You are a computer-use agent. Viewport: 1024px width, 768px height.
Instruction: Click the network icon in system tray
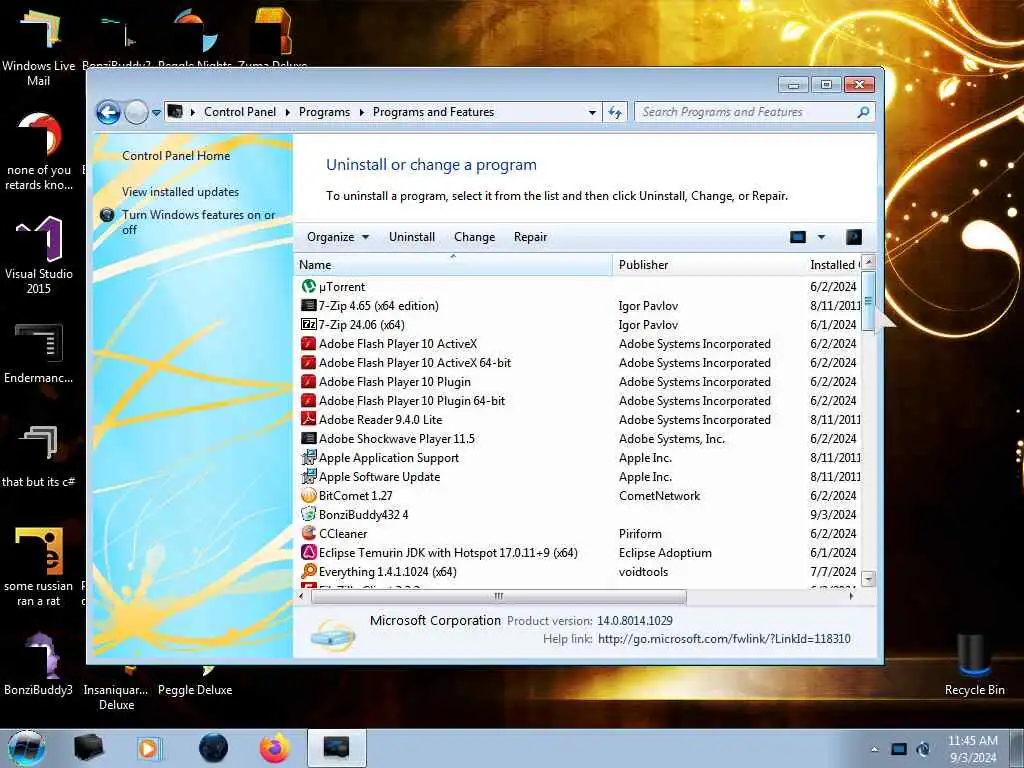click(x=899, y=749)
